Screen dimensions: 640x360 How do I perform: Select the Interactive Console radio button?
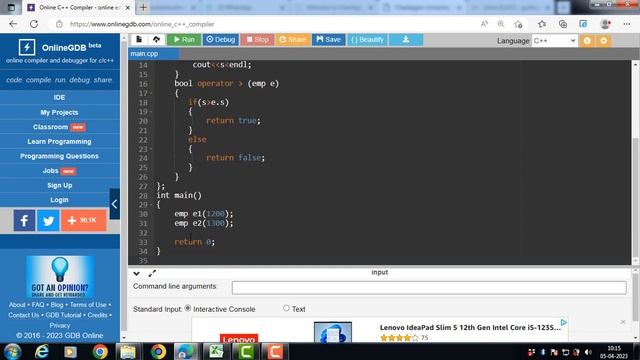[188, 308]
